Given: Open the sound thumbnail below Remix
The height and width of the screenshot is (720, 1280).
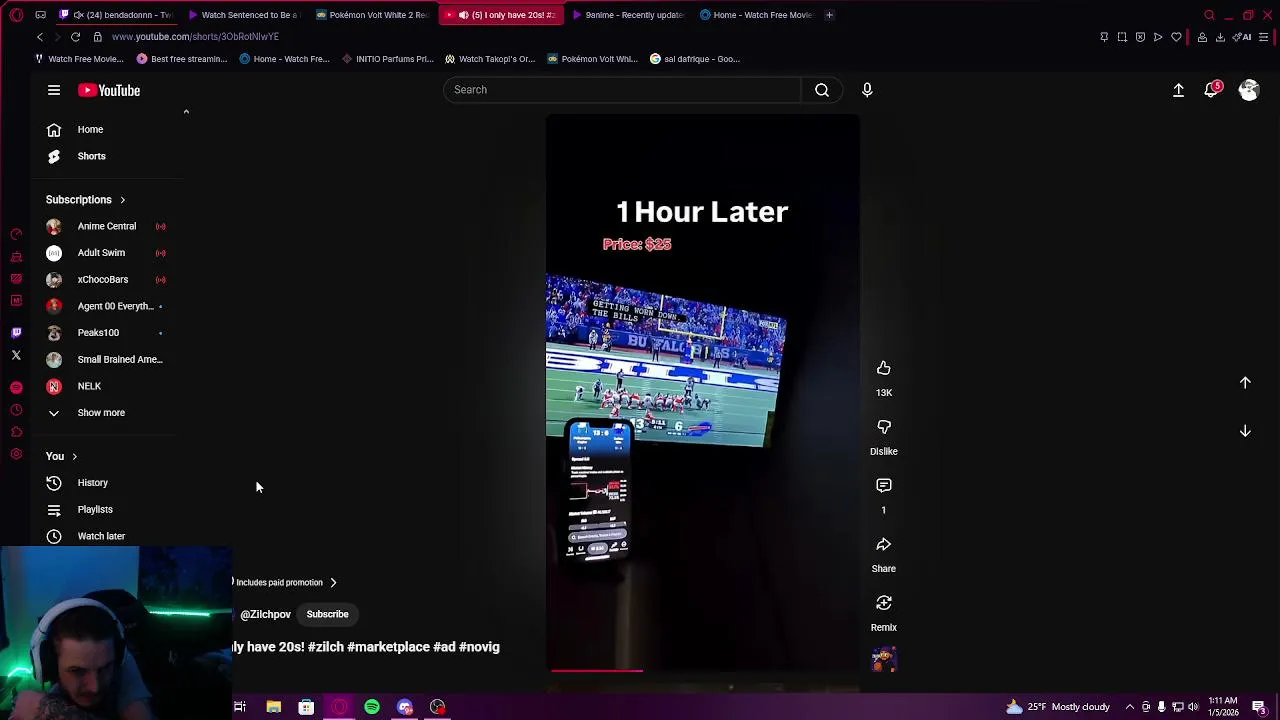Looking at the screenshot, I should (884, 659).
